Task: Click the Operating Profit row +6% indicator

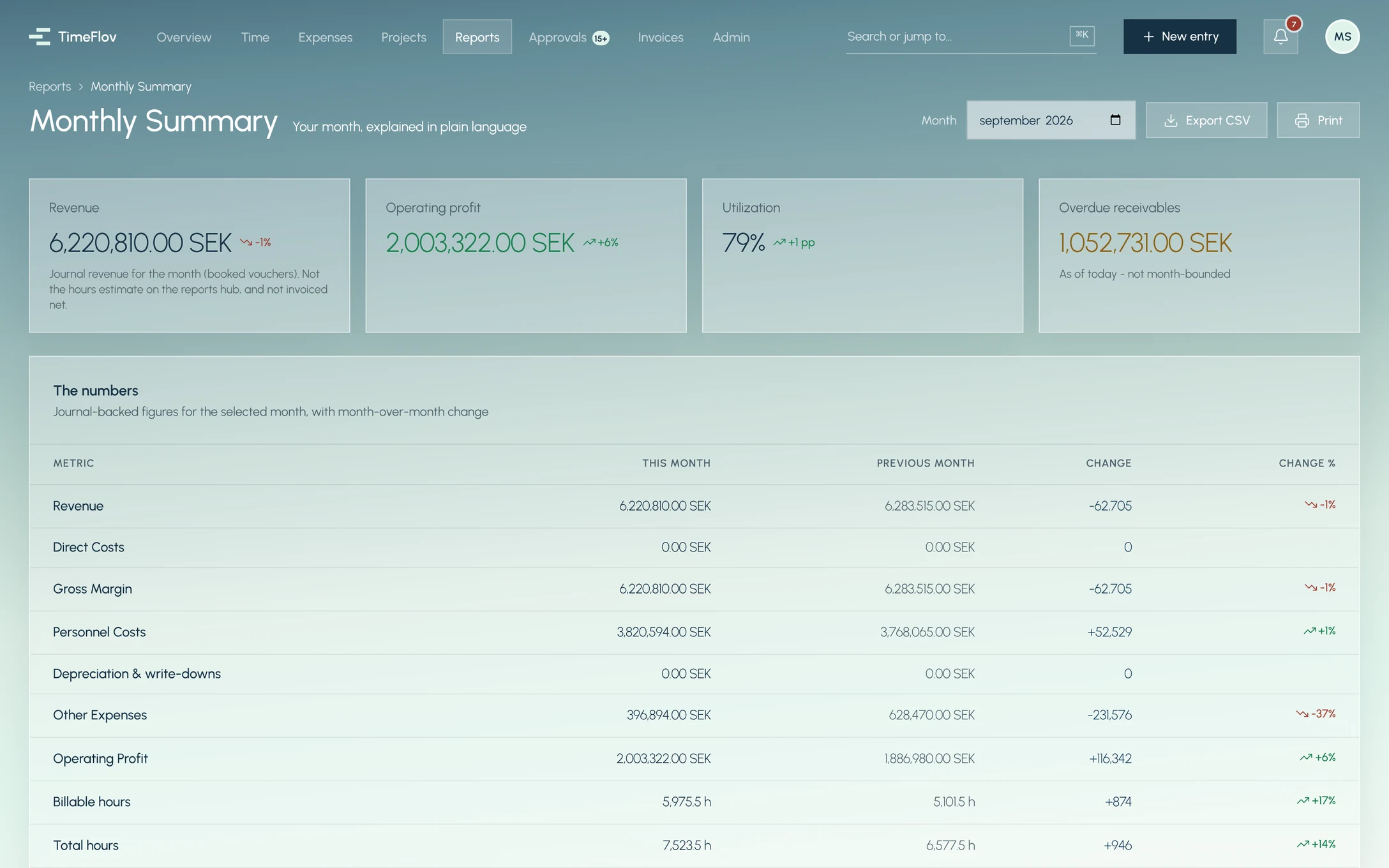Action: point(1318,757)
